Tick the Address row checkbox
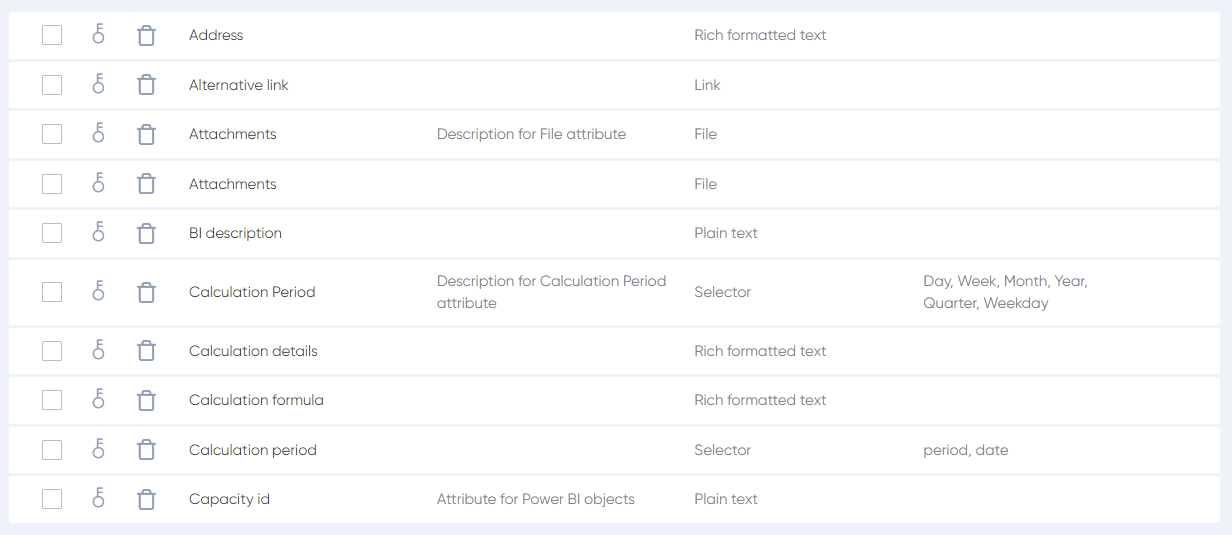The width and height of the screenshot is (1232, 535). tap(52, 35)
